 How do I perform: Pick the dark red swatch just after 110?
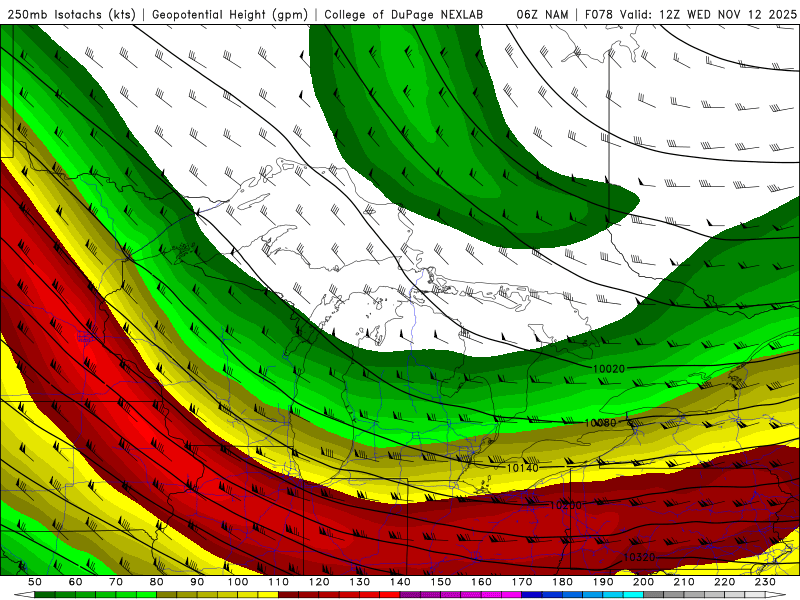[288, 595]
